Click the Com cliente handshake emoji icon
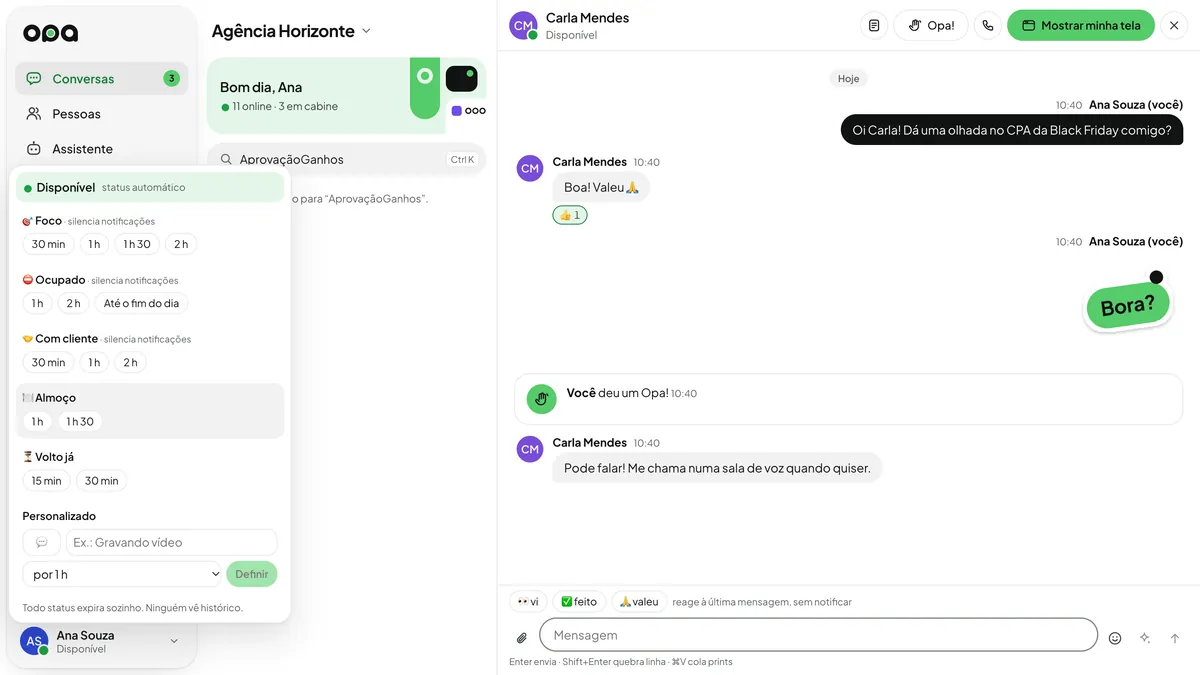 pos(27,339)
